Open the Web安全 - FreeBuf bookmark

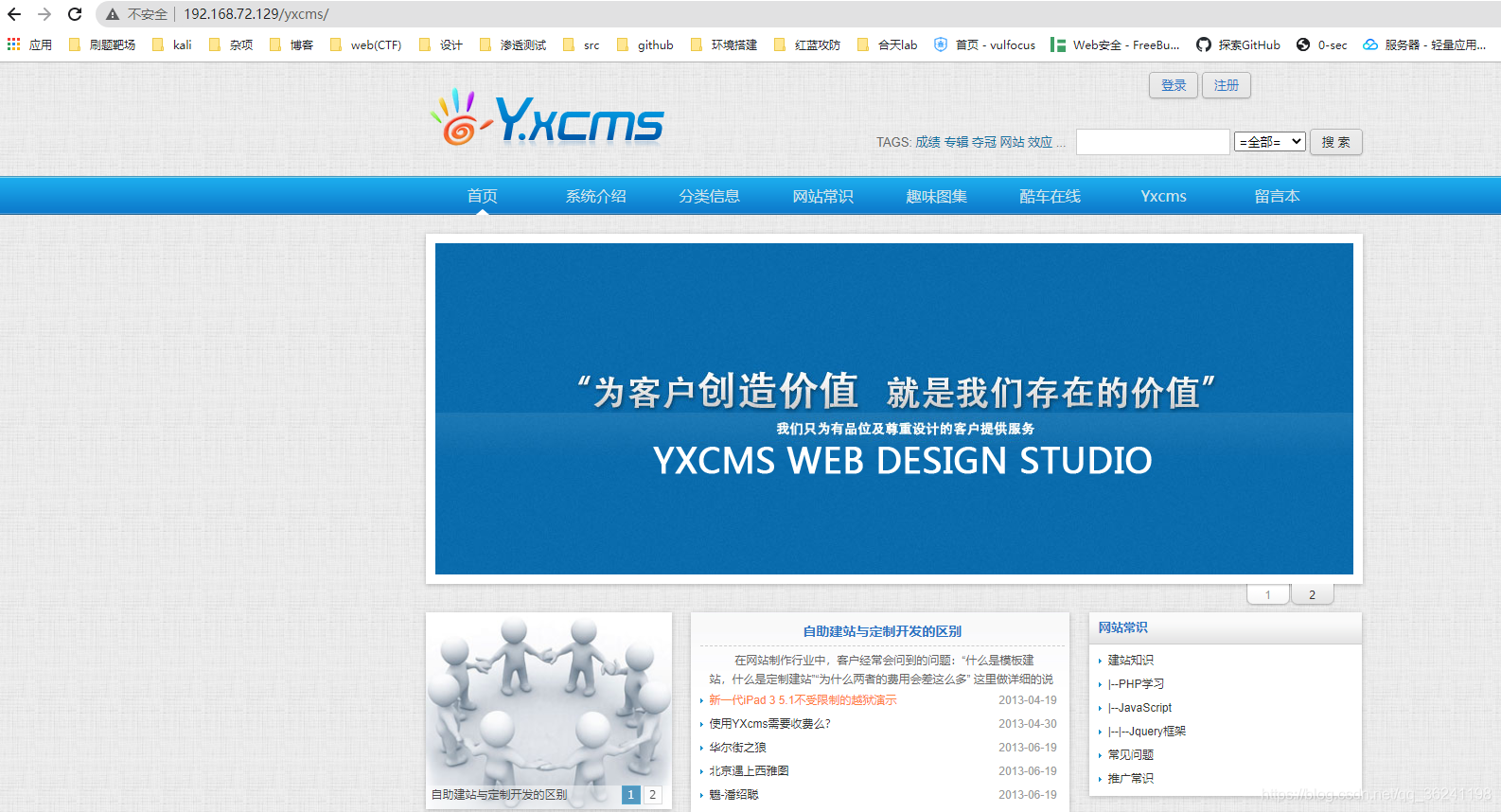point(1115,44)
